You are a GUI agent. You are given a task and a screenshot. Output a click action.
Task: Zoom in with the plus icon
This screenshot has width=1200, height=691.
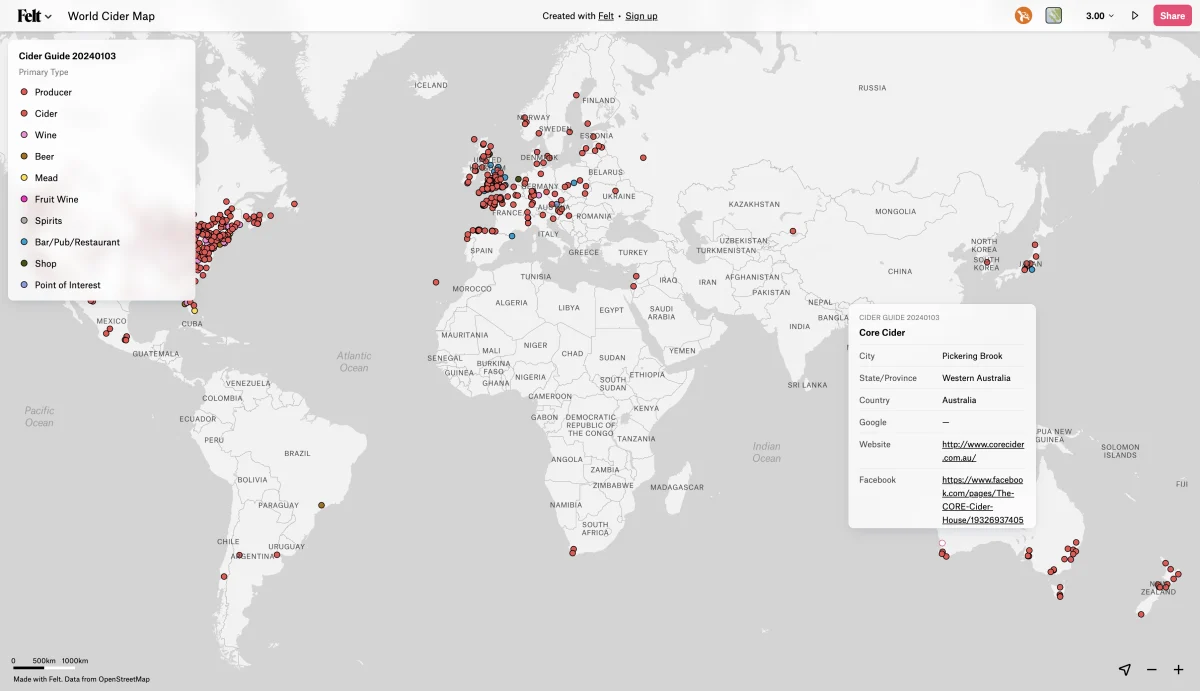coord(1178,669)
